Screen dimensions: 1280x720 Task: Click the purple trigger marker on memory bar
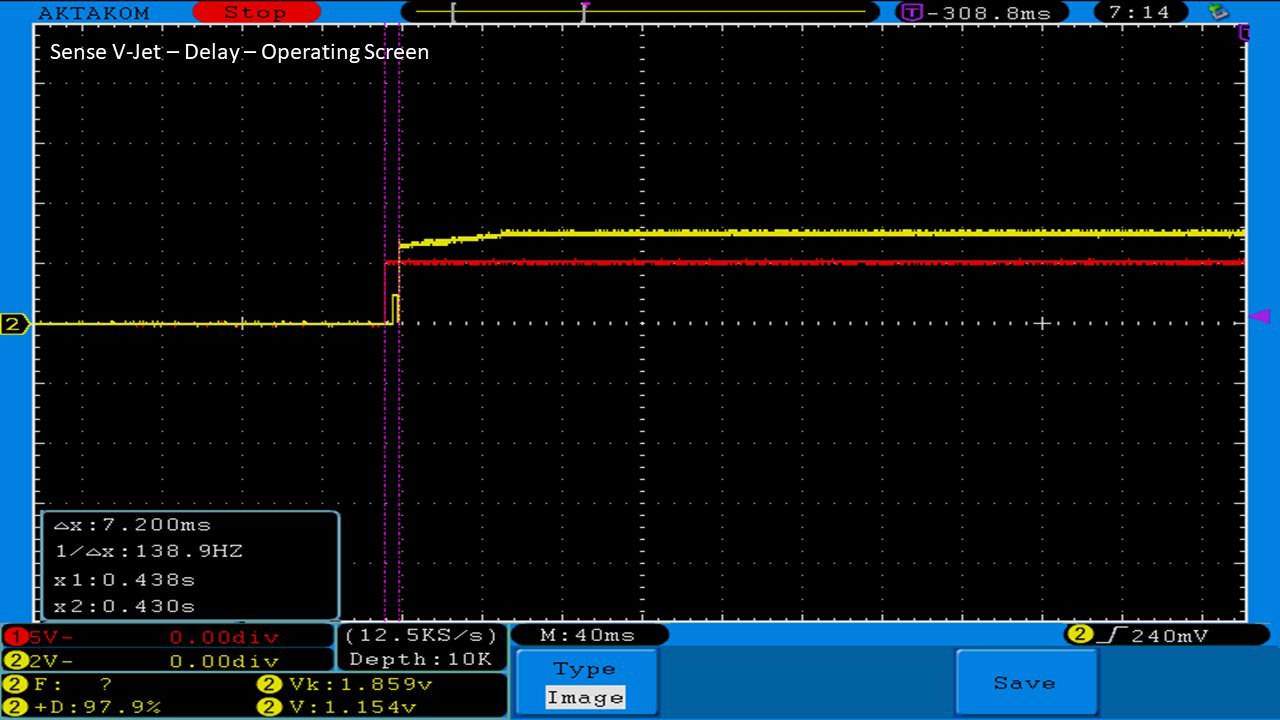tap(586, 7)
